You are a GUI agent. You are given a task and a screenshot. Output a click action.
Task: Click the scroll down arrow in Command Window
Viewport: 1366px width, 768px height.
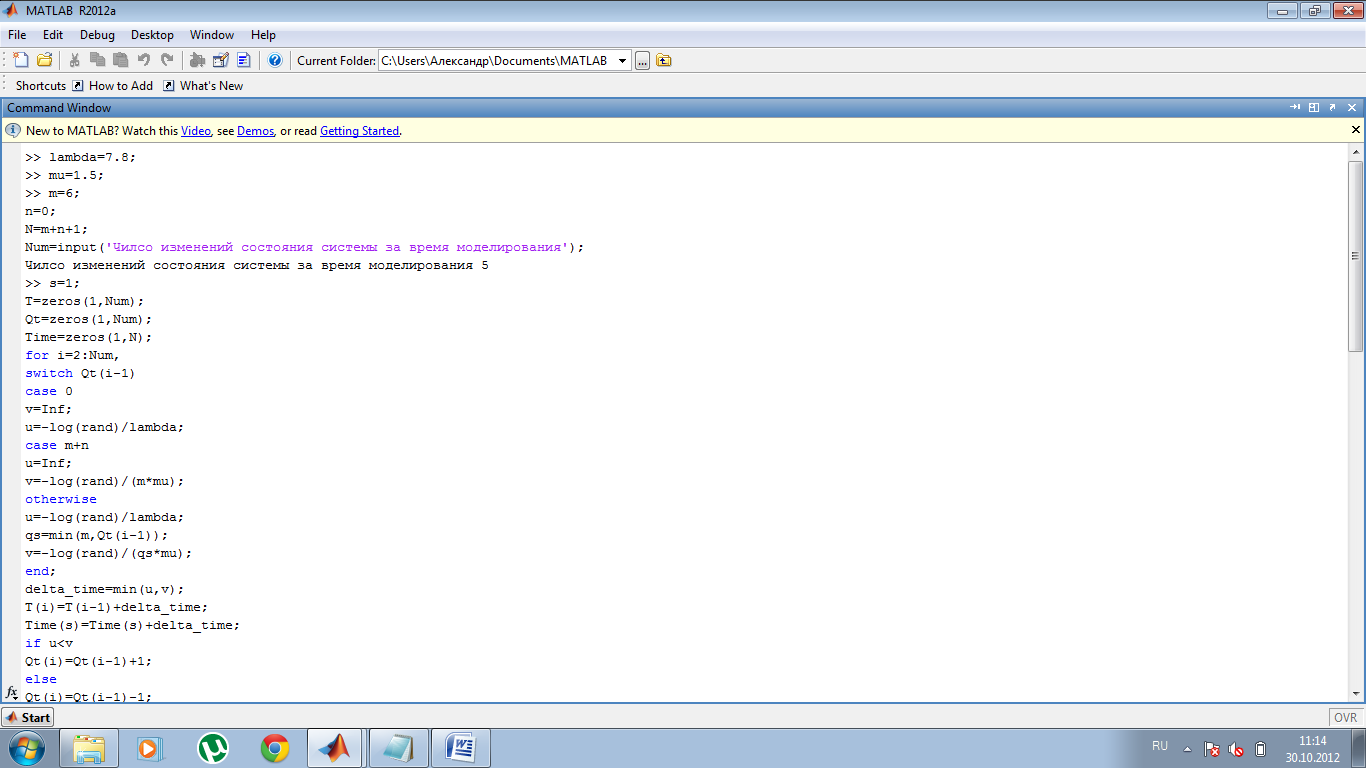(1356, 694)
